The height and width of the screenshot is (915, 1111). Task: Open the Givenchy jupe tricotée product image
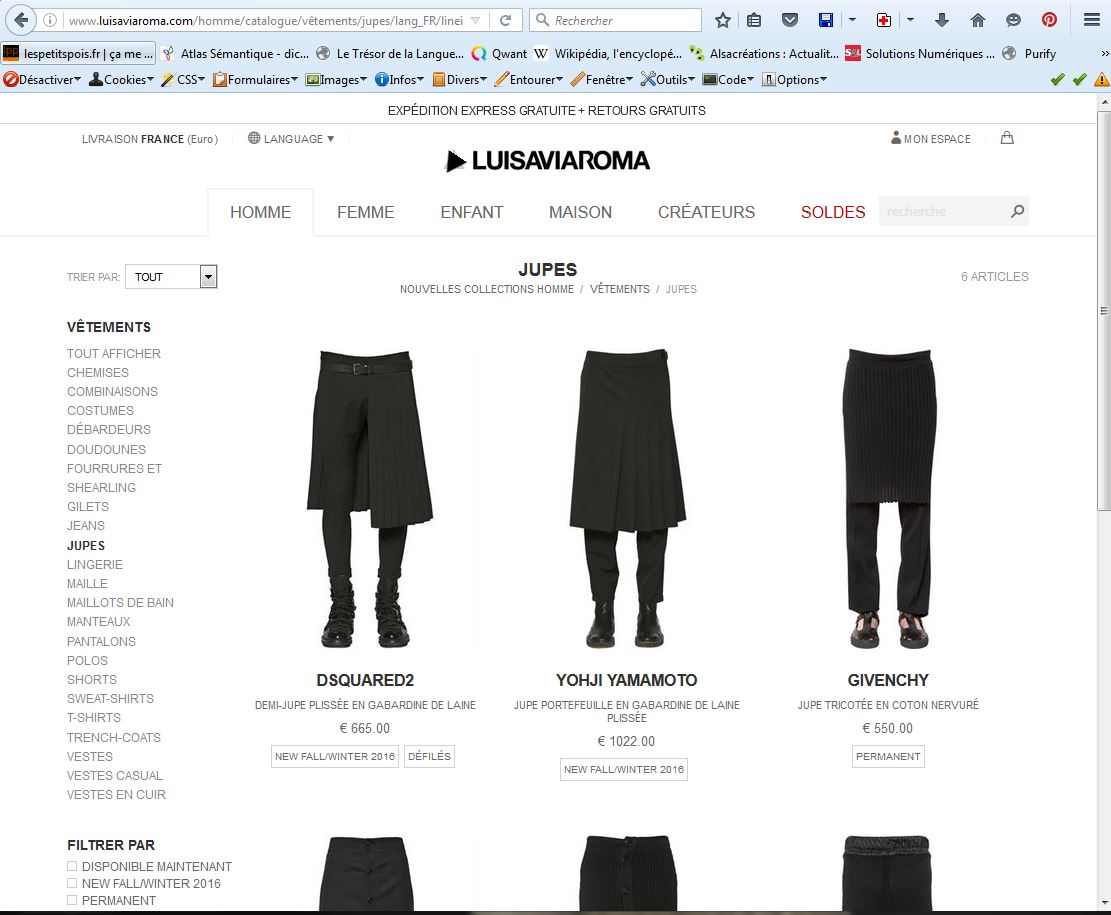888,498
